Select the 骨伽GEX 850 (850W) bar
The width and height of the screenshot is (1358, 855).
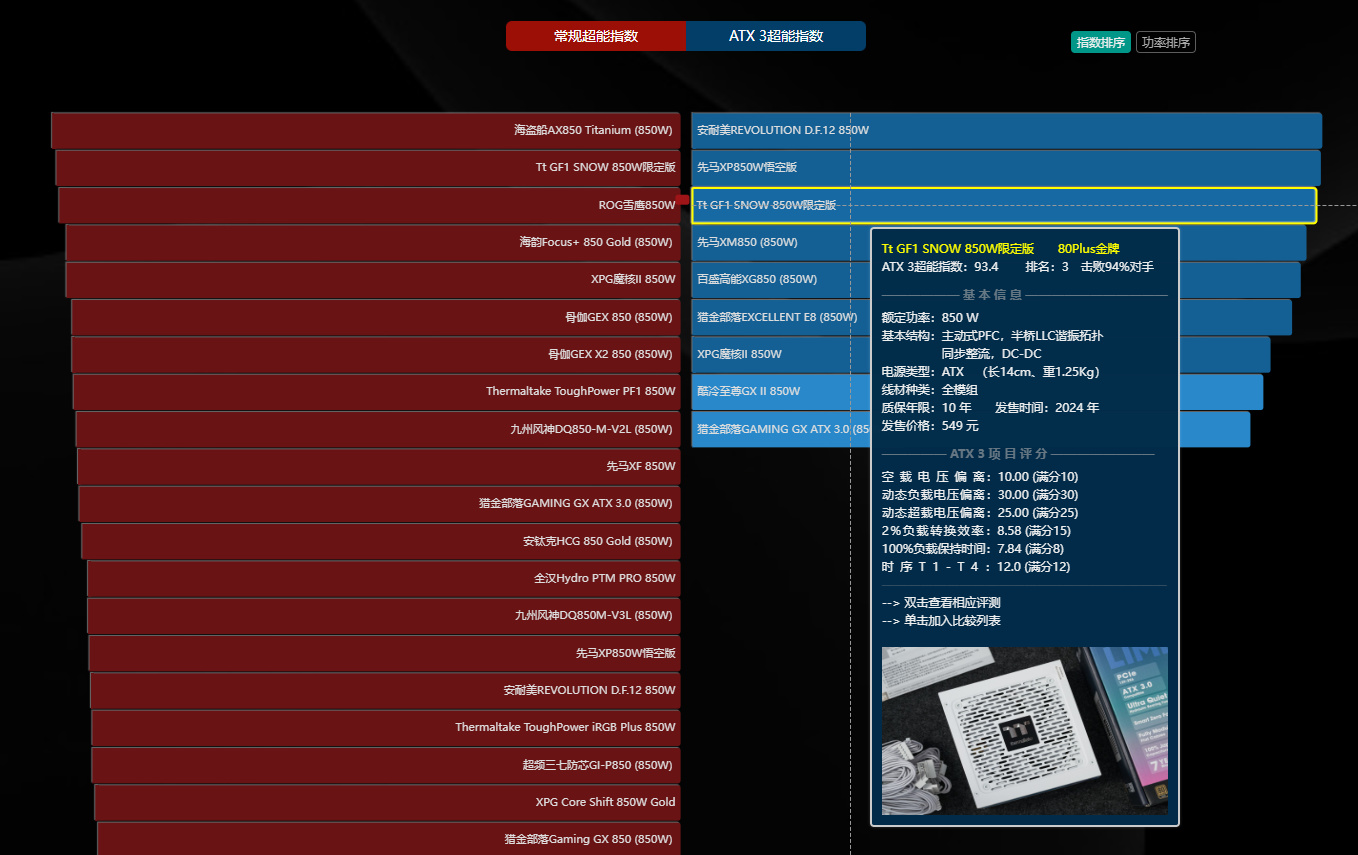coord(376,317)
